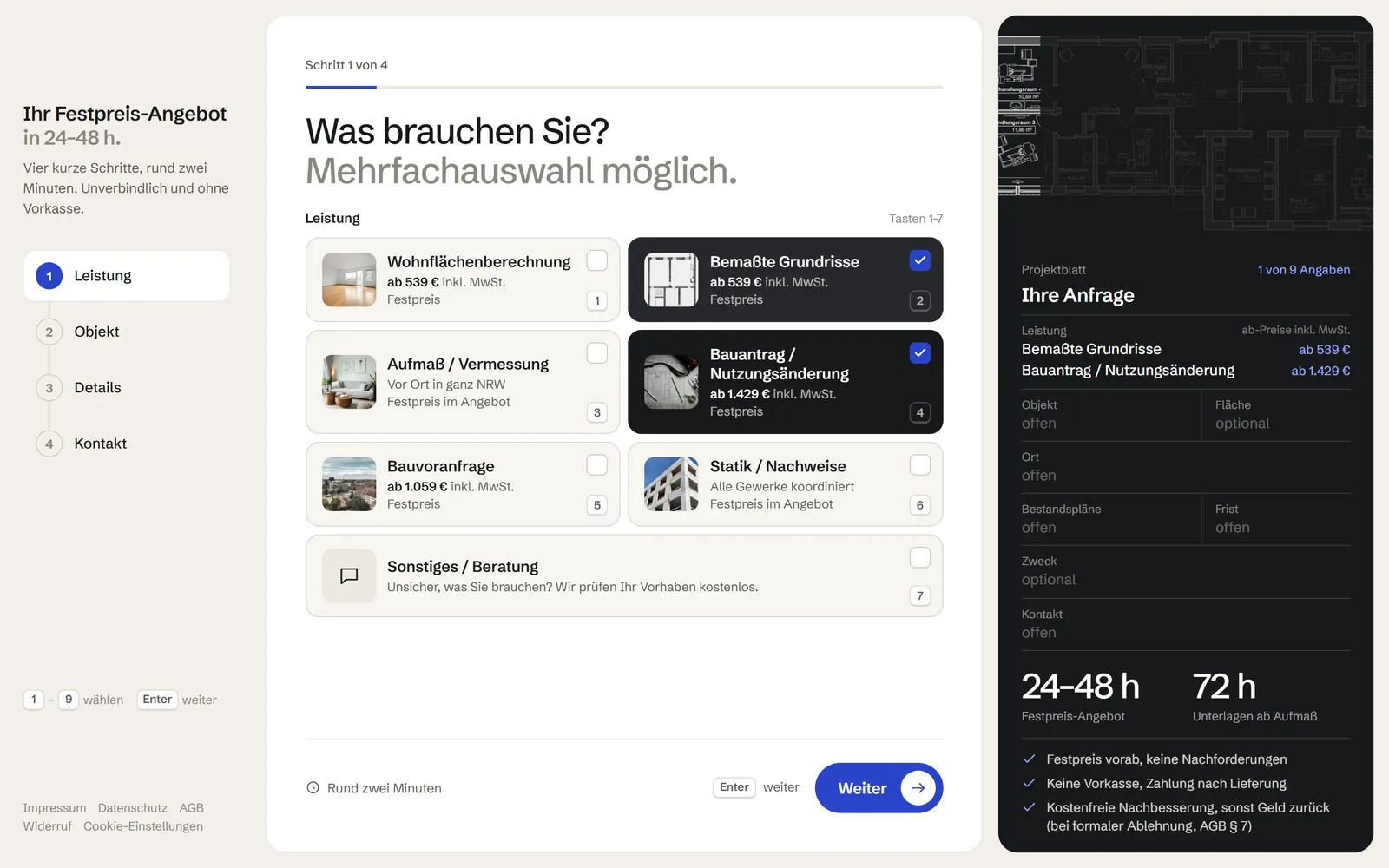
Task: Click 'Tasten 1-7' hint text
Action: click(916, 219)
